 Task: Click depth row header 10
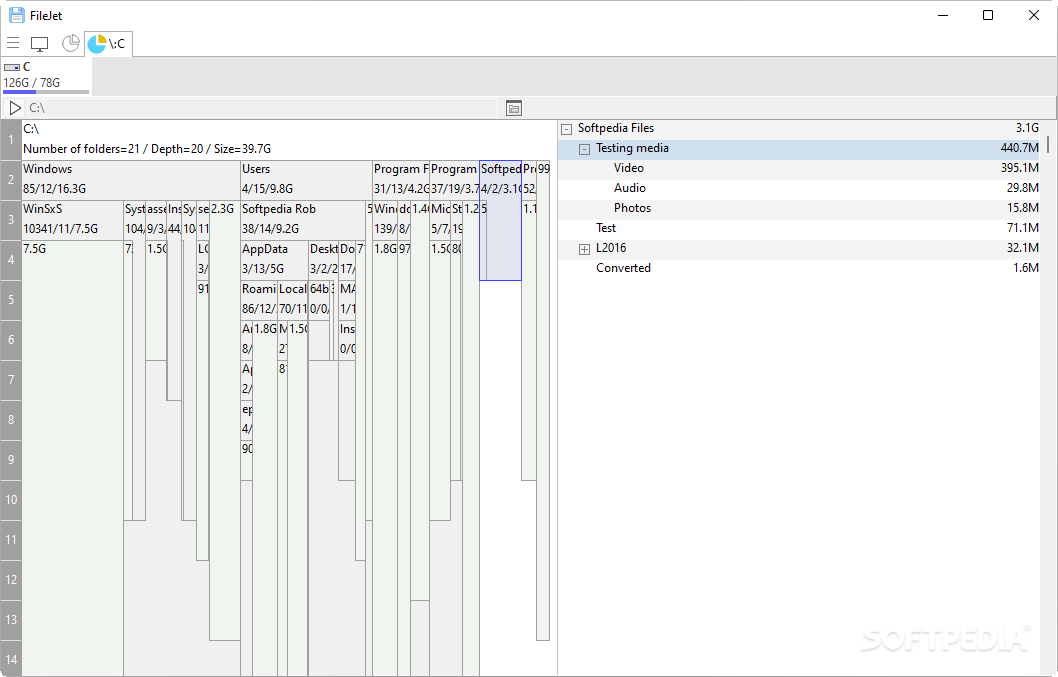[x=11, y=500]
